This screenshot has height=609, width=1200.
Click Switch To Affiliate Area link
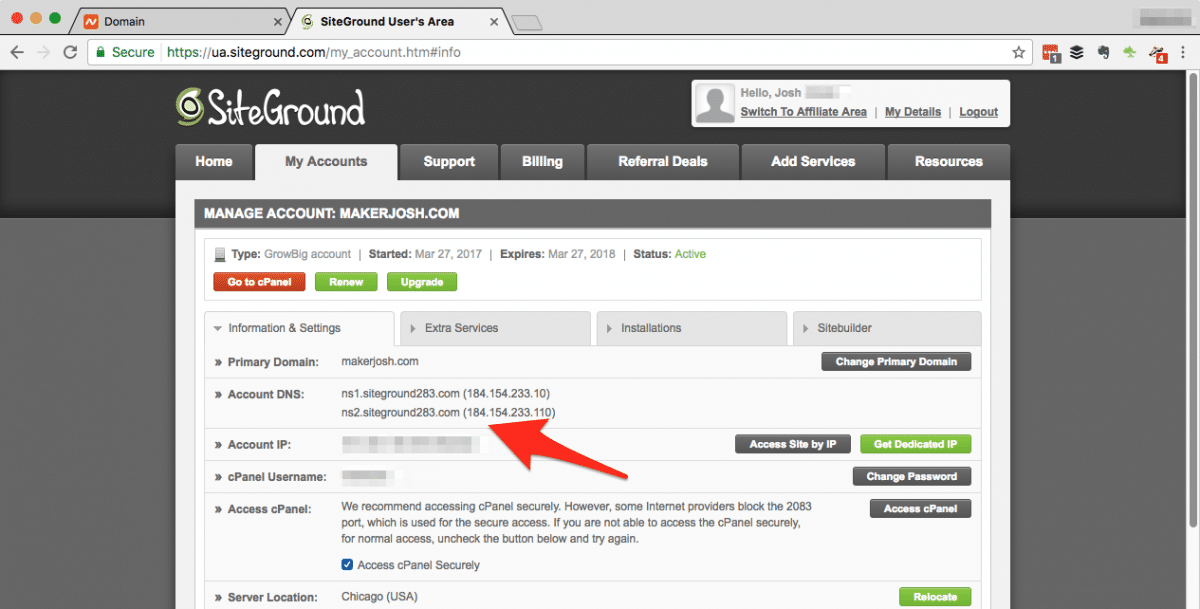(x=803, y=112)
